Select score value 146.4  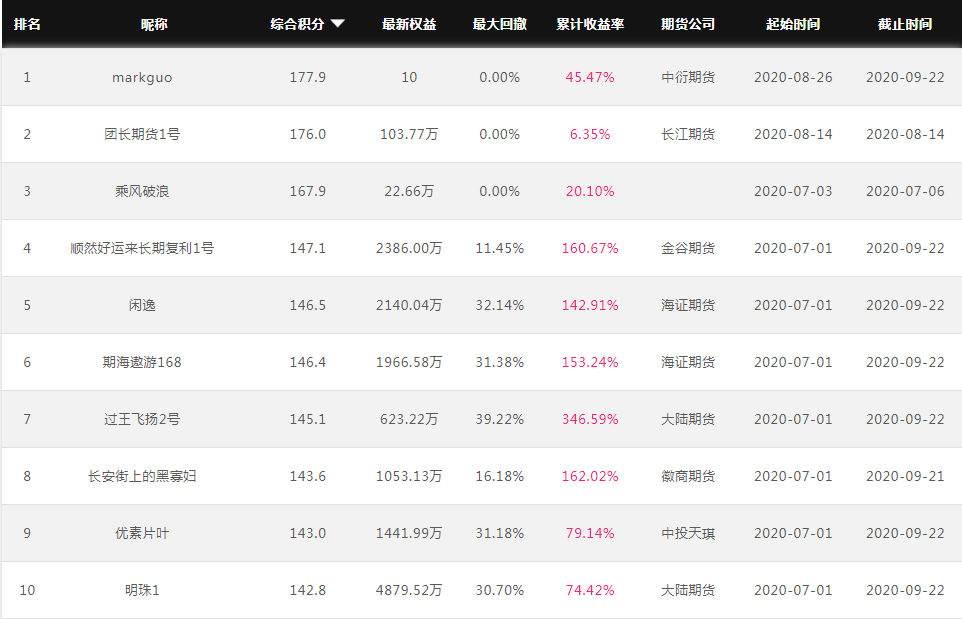(307, 363)
